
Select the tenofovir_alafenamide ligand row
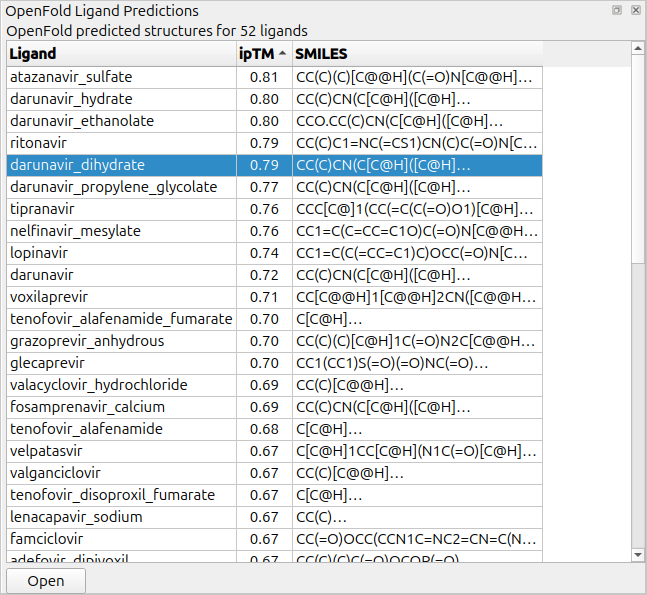click(x=274, y=429)
